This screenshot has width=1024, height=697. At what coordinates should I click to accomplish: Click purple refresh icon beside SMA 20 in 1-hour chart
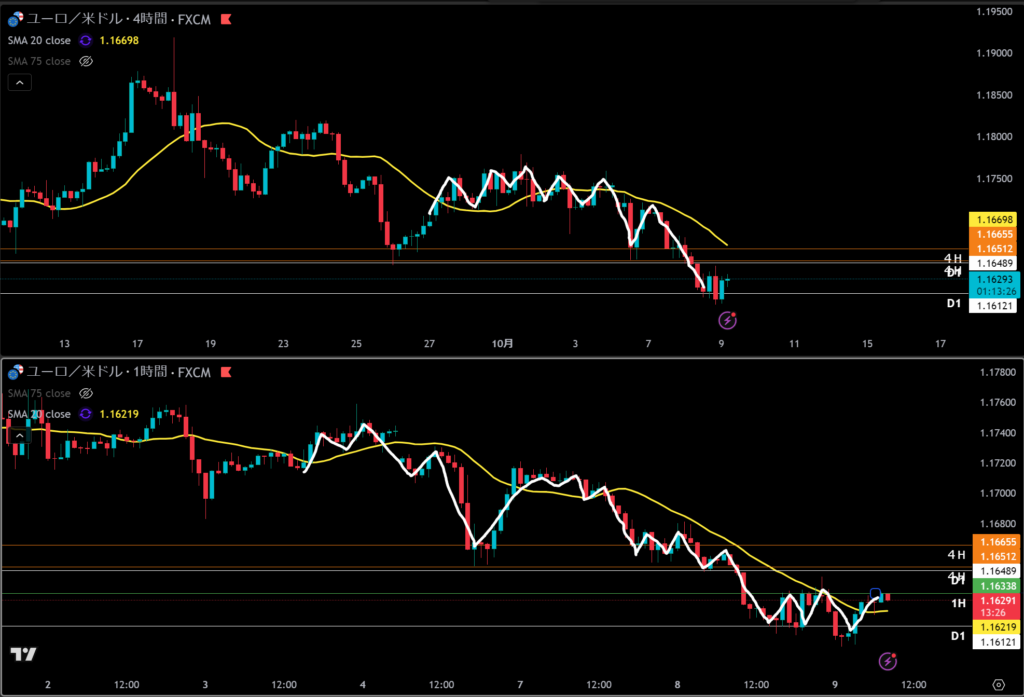pos(86,414)
